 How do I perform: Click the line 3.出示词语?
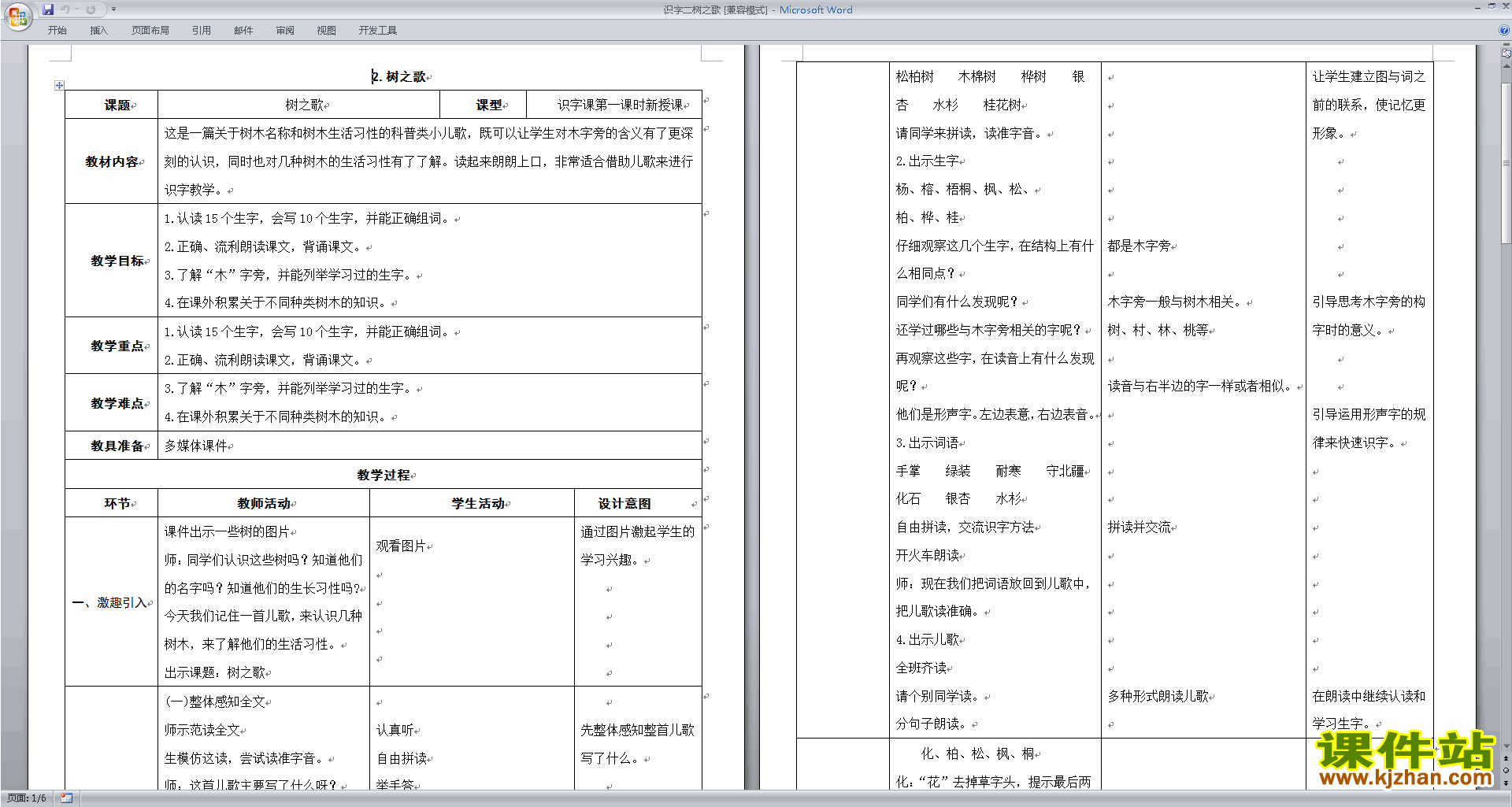tap(928, 442)
